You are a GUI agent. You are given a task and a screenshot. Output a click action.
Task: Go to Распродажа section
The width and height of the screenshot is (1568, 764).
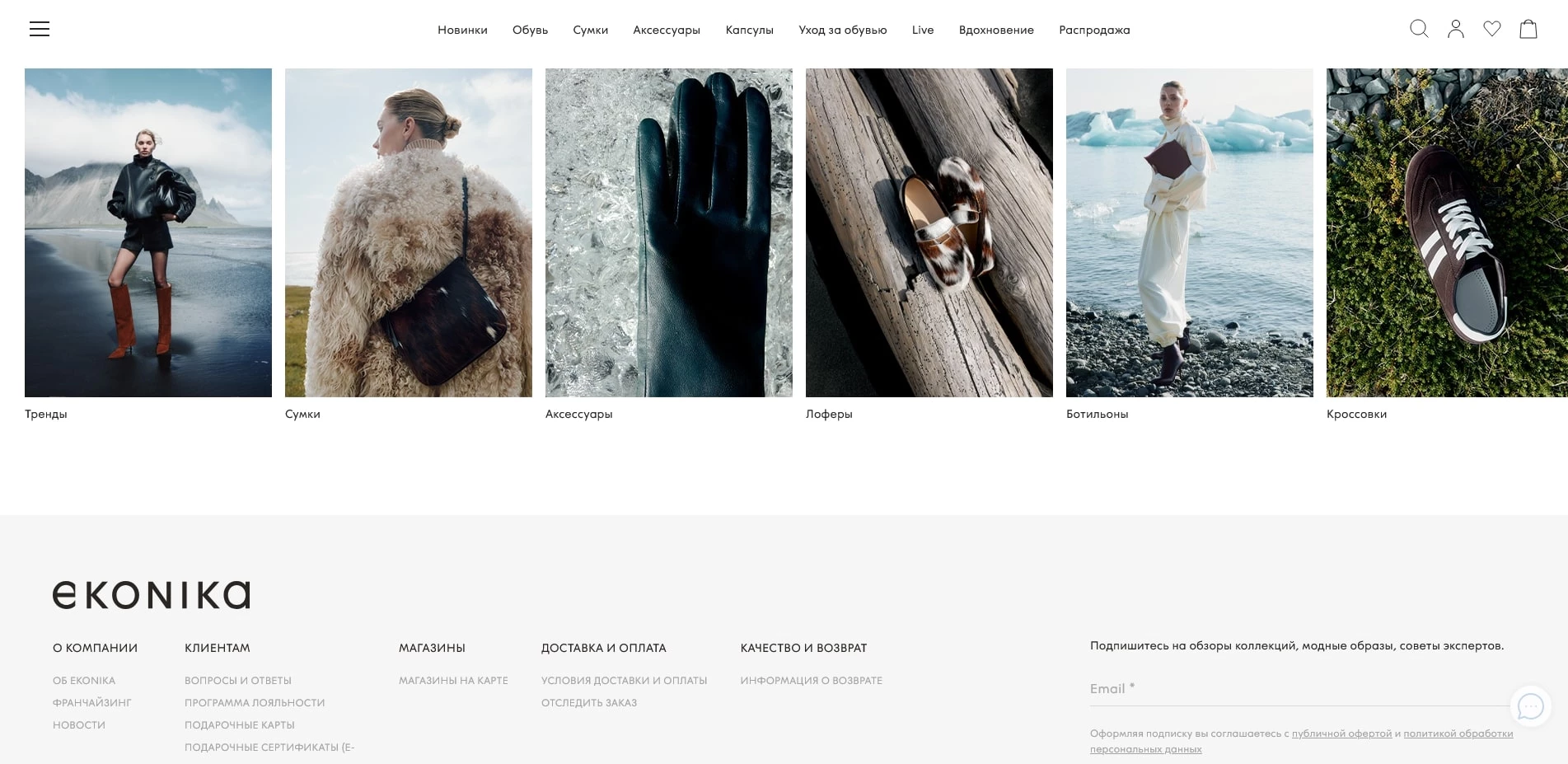1094,30
